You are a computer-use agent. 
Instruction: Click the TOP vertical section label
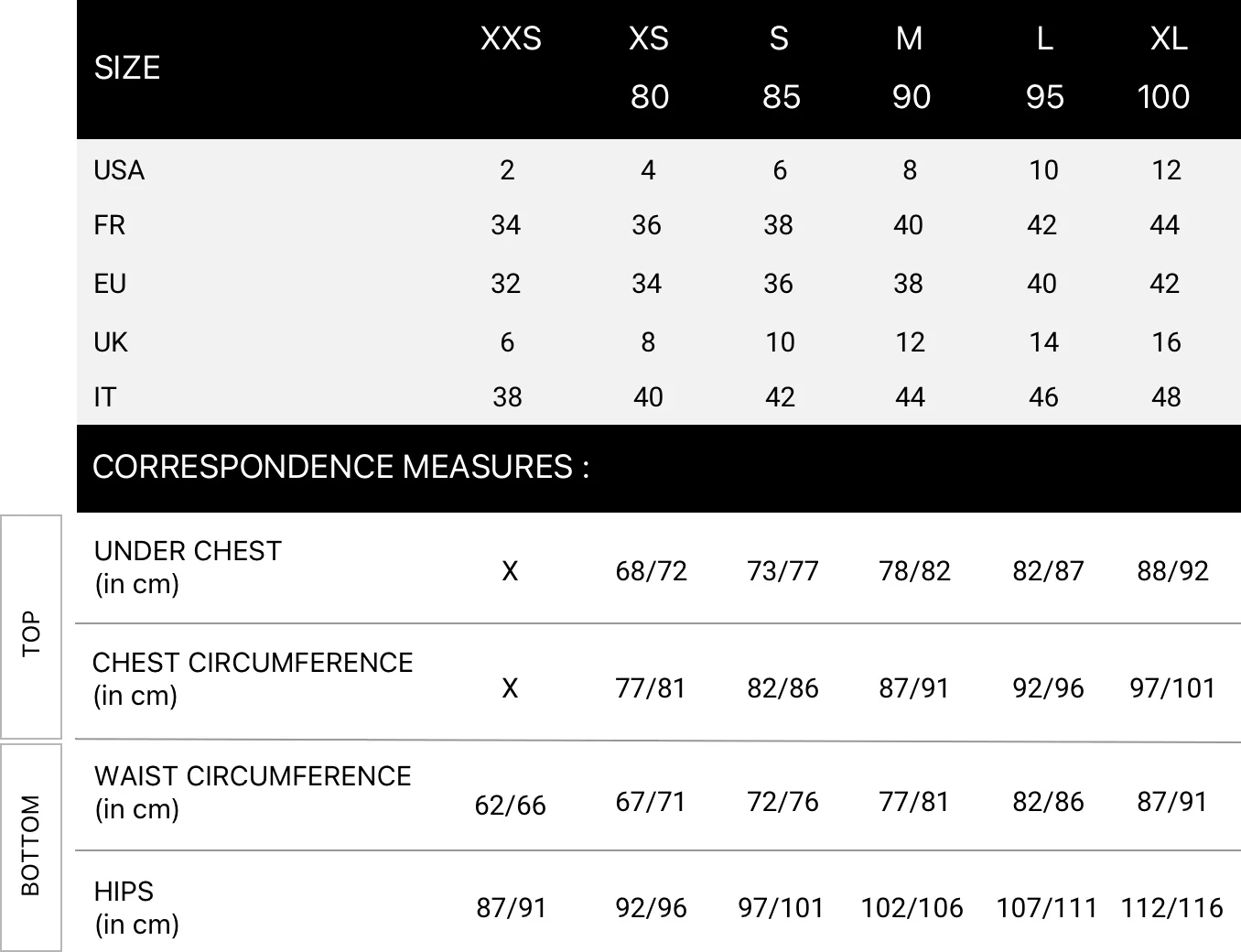tap(31, 633)
